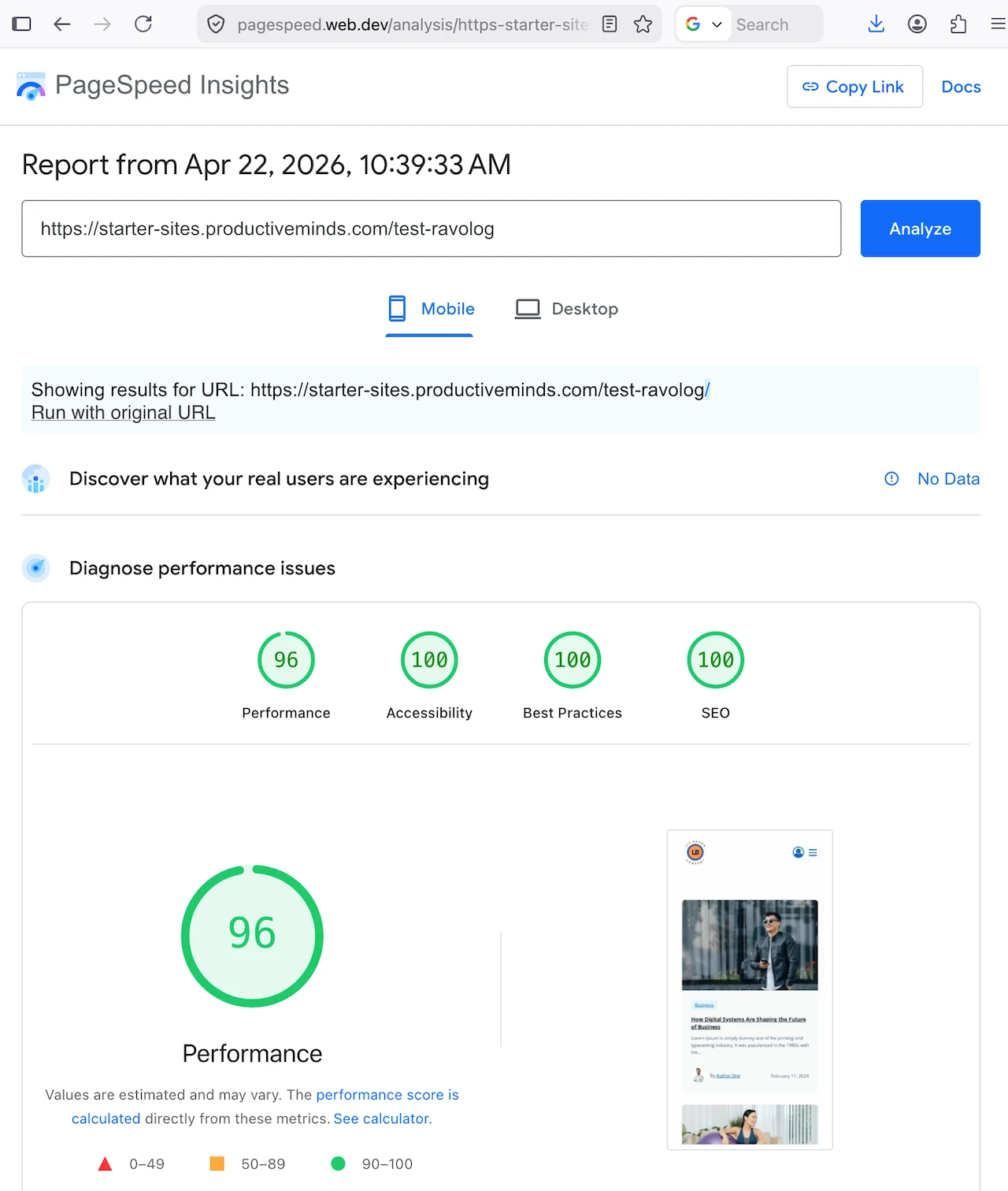Open the Docs link
The height and width of the screenshot is (1191, 1008).
tap(961, 87)
